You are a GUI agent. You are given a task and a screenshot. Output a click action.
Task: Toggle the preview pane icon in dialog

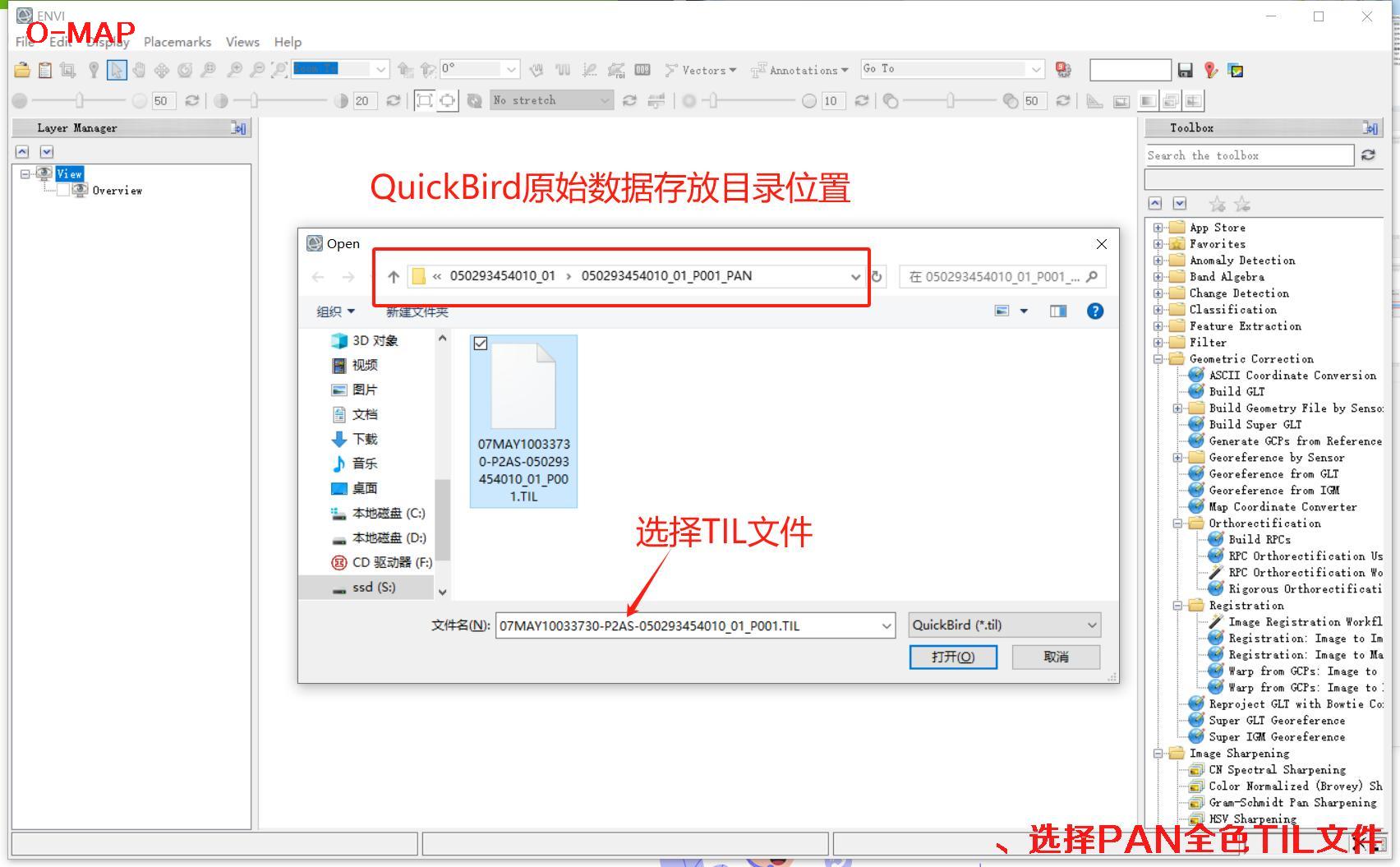[1057, 311]
